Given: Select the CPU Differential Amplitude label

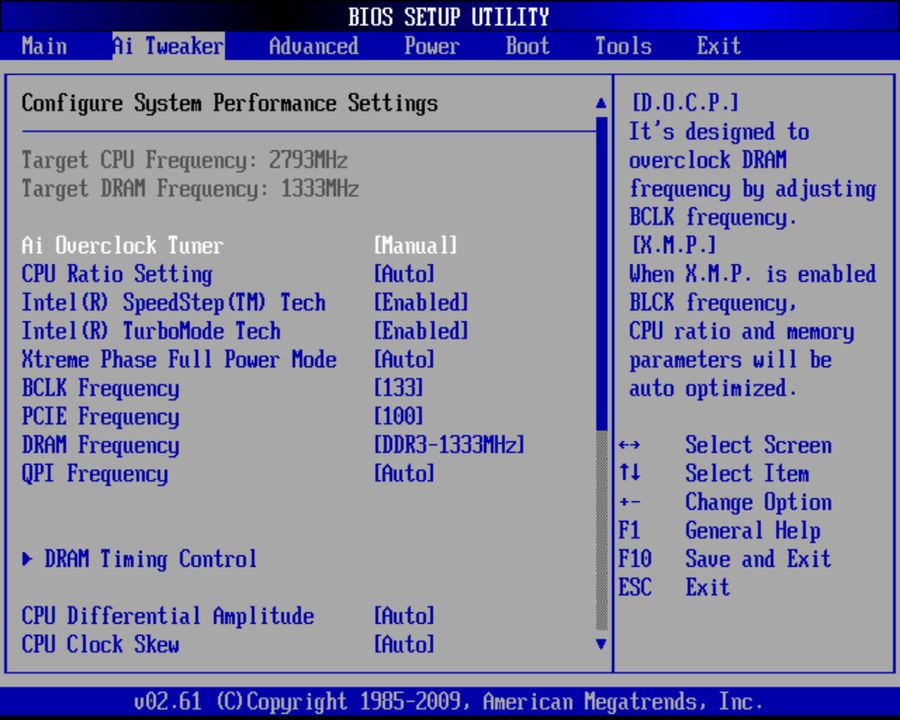Looking at the screenshot, I should coord(168,616).
